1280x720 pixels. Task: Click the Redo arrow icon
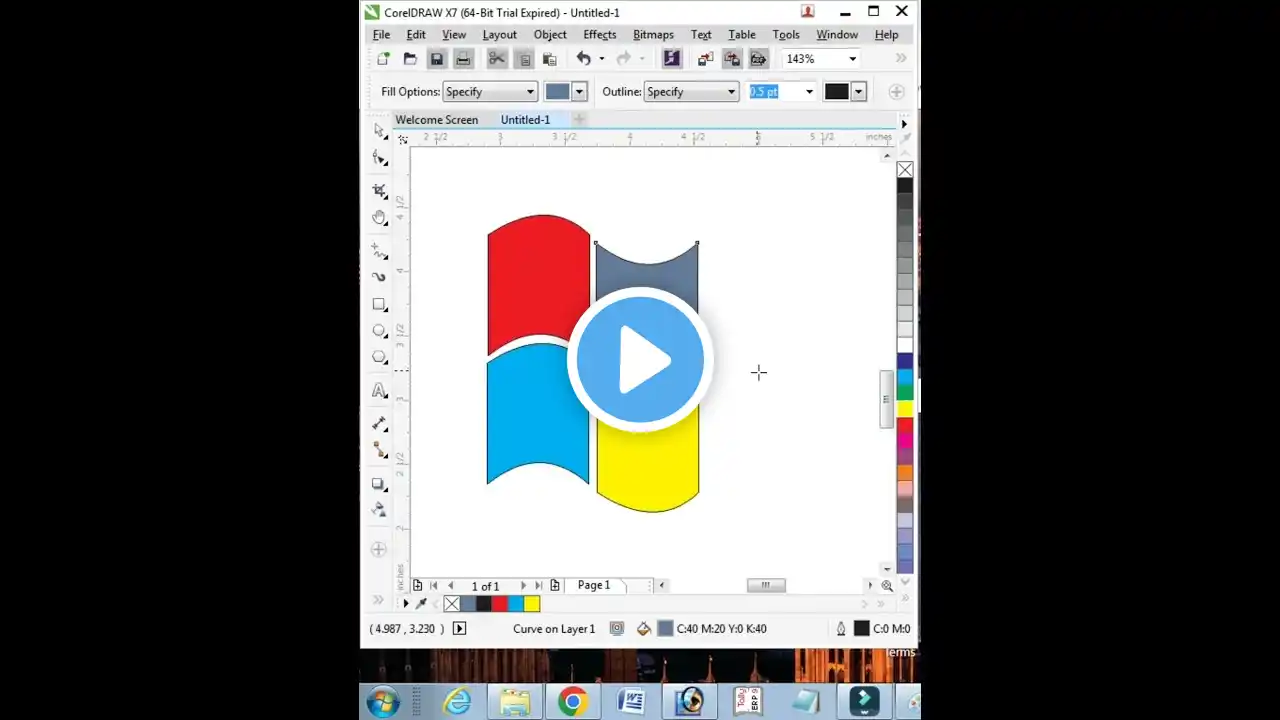point(624,59)
